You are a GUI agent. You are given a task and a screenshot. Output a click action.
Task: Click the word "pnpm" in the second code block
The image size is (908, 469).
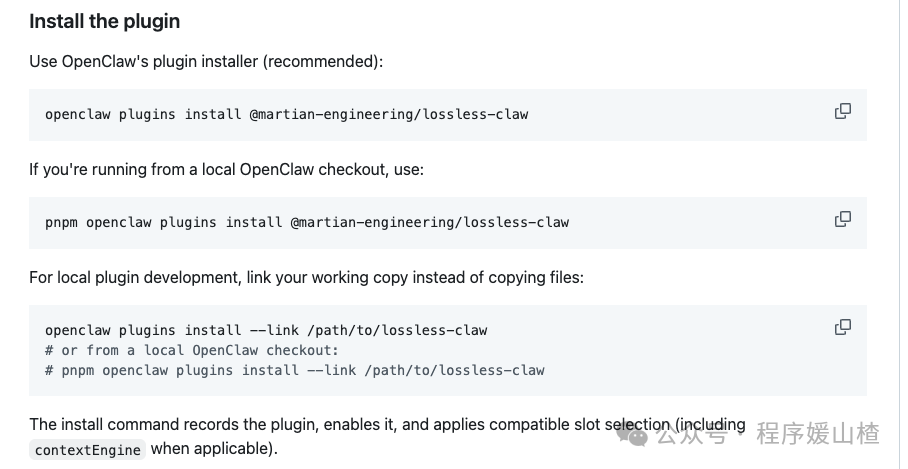coord(61,222)
